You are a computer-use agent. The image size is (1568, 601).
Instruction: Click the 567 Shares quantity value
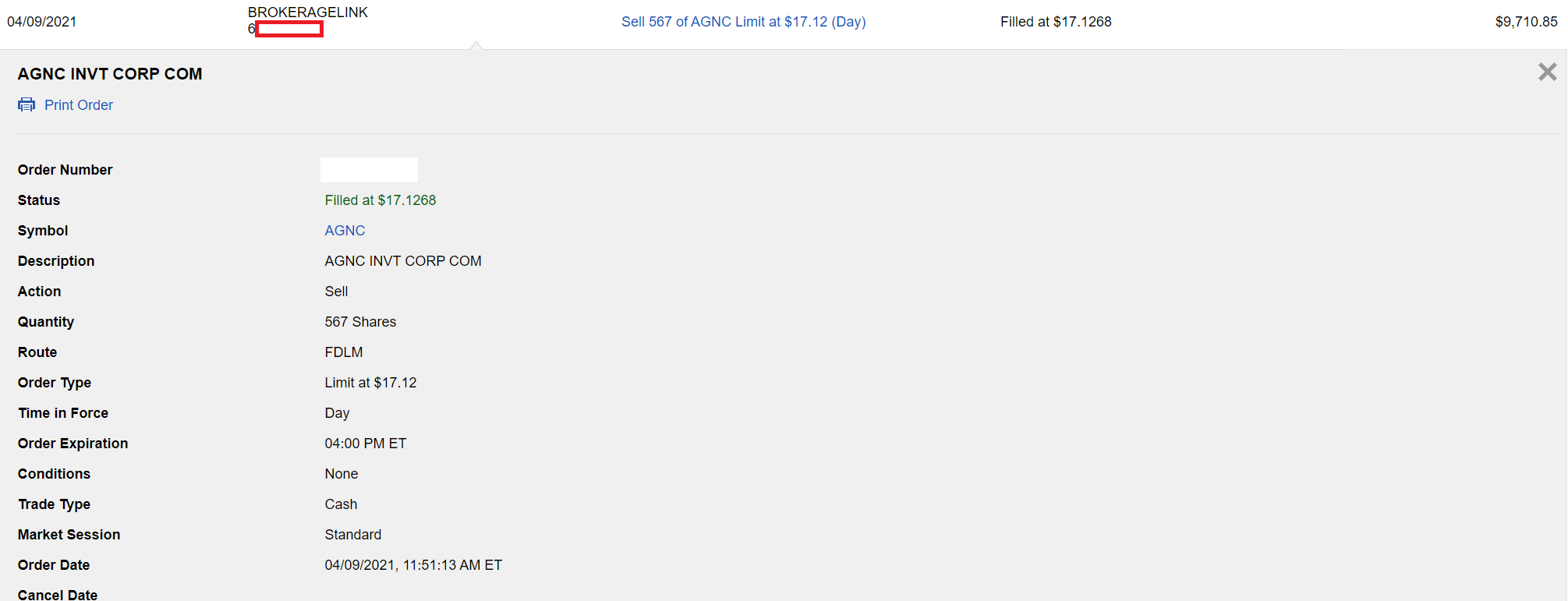pyautogui.click(x=360, y=322)
